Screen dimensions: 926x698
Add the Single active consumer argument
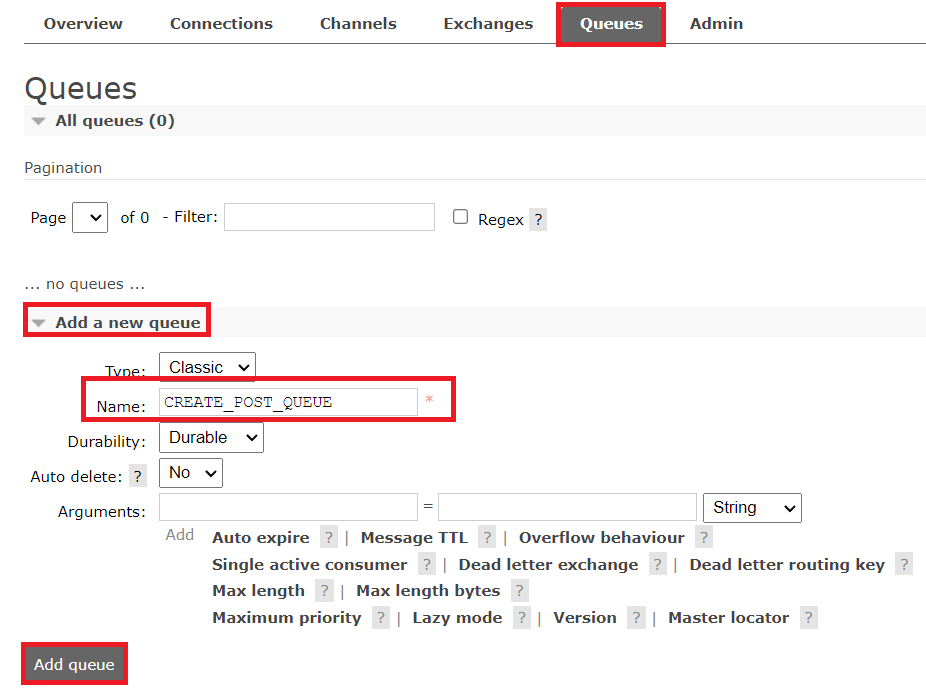click(309, 565)
